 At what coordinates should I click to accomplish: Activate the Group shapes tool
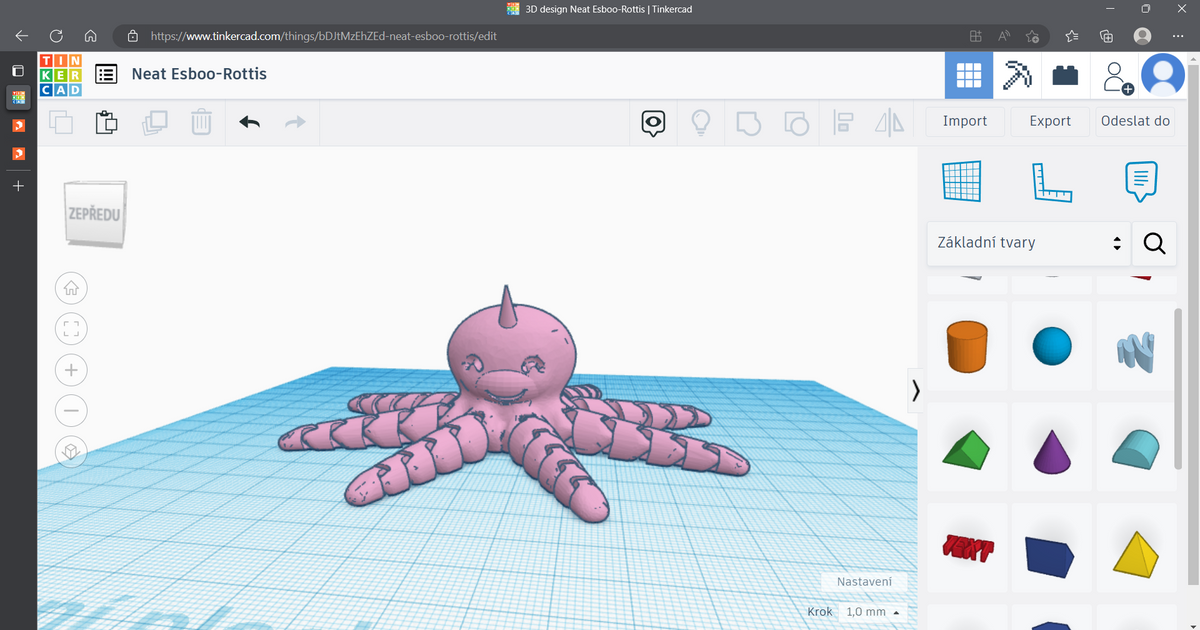point(748,121)
